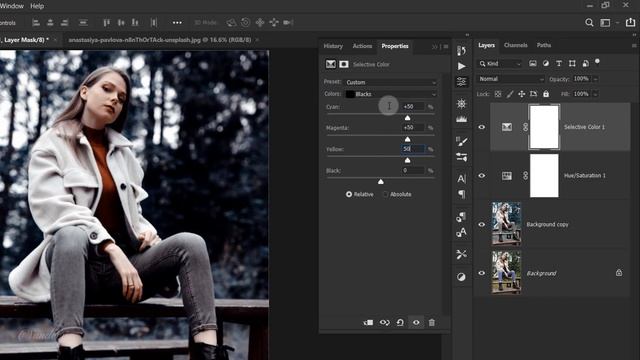Switch to the Actions tab
This screenshot has height=360, width=640.
(362, 46)
